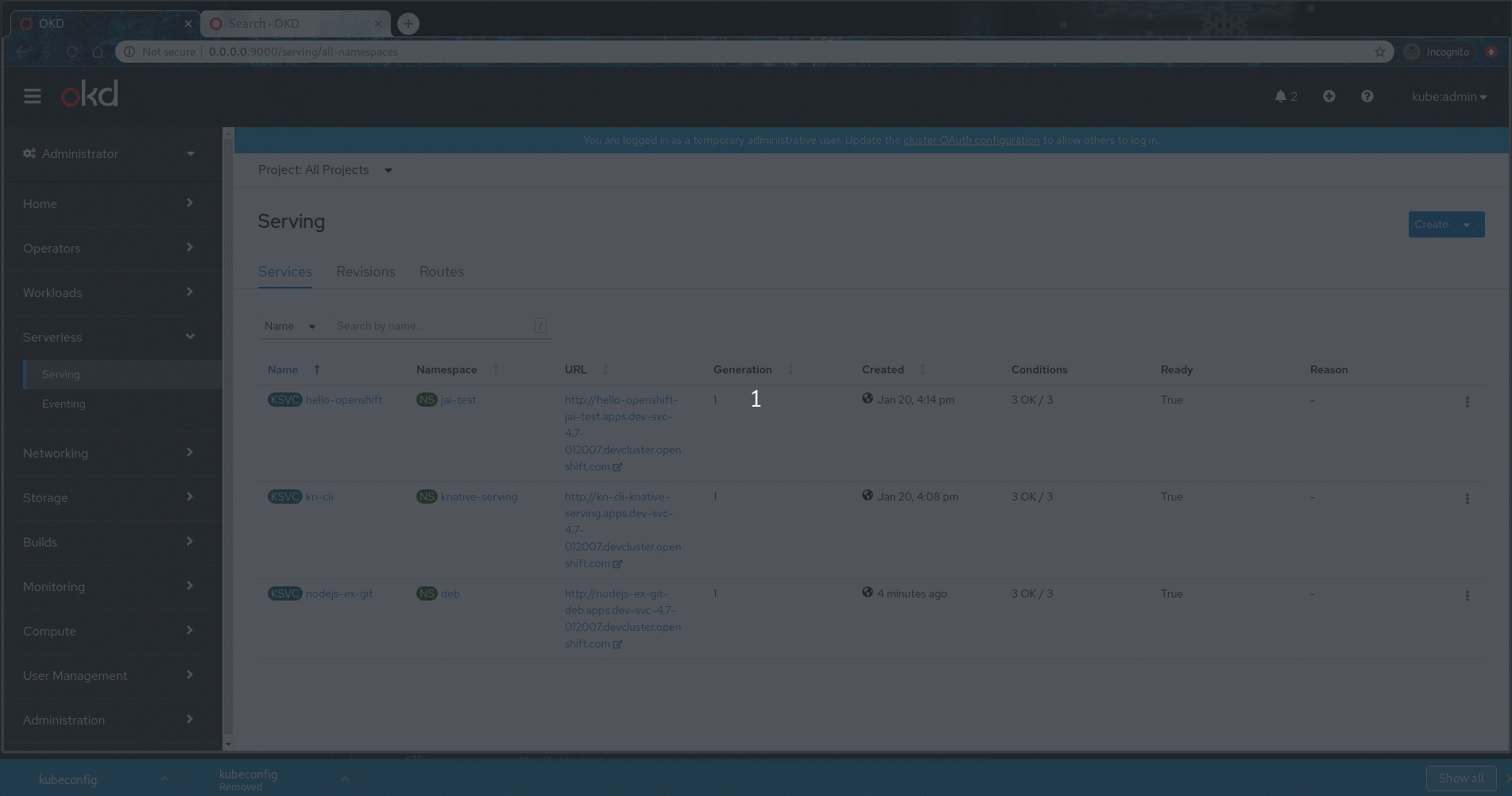This screenshot has width=1512, height=796.
Task: Click KSVC badge of hello-openshift
Action: pos(284,400)
